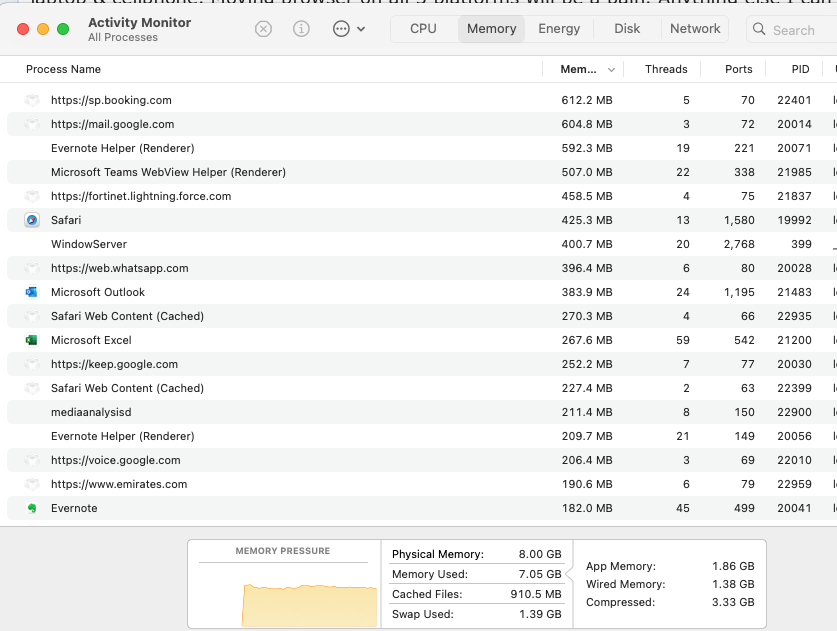Click the Safari compass app icon
837x631 pixels.
32,220
